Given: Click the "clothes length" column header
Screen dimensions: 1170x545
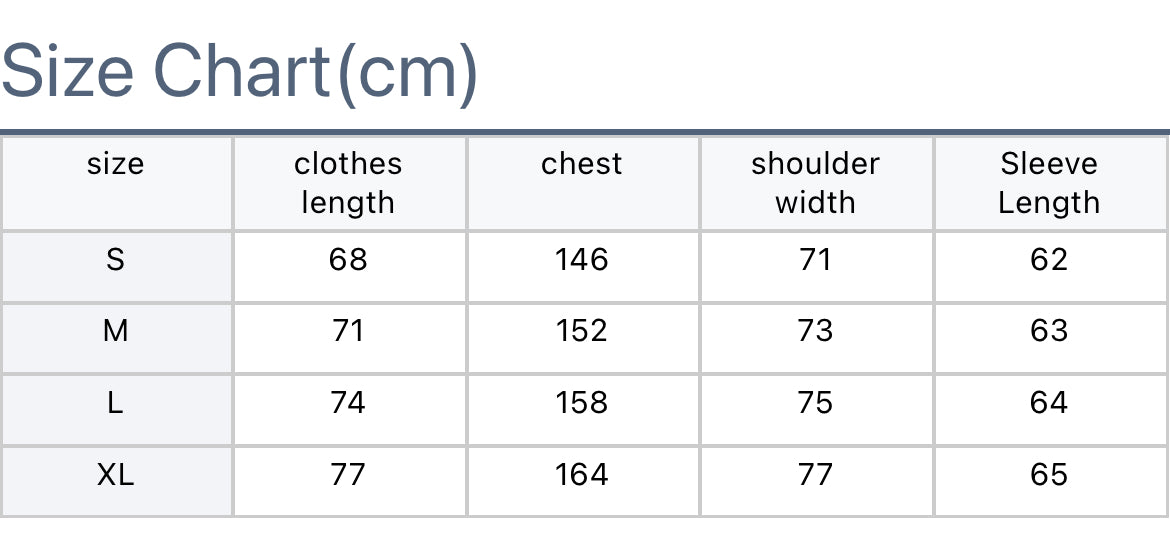Looking at the screenshot, I should (348, 183).
